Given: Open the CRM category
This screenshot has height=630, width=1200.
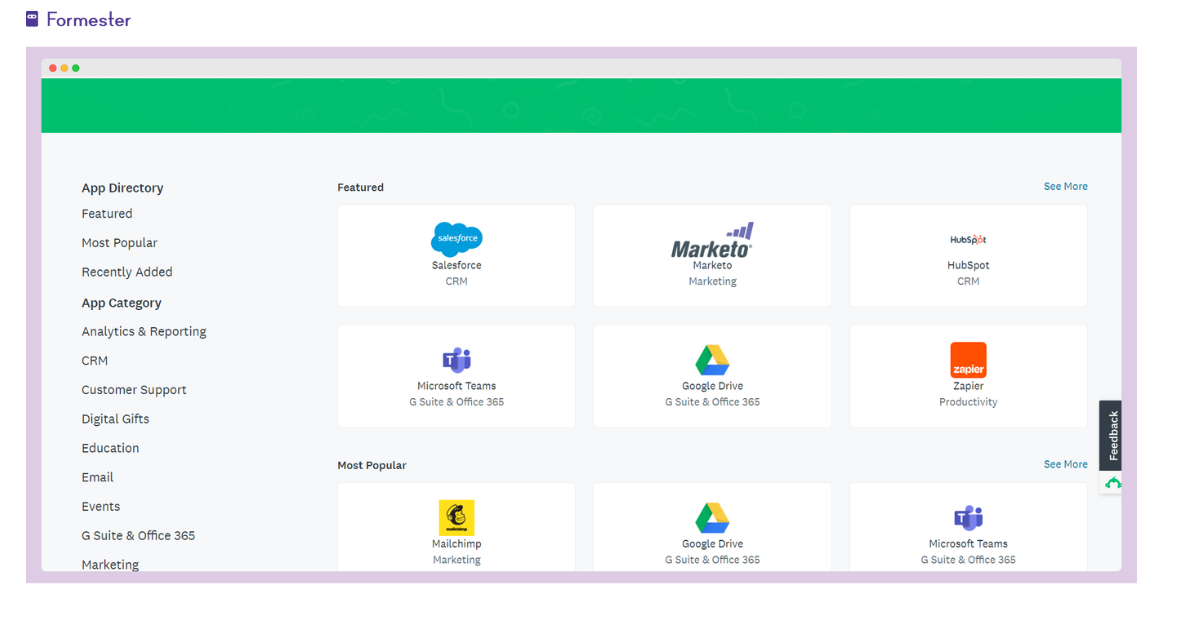Looking at the screenshot, I should pyautogui.click(x=94, y=360).
